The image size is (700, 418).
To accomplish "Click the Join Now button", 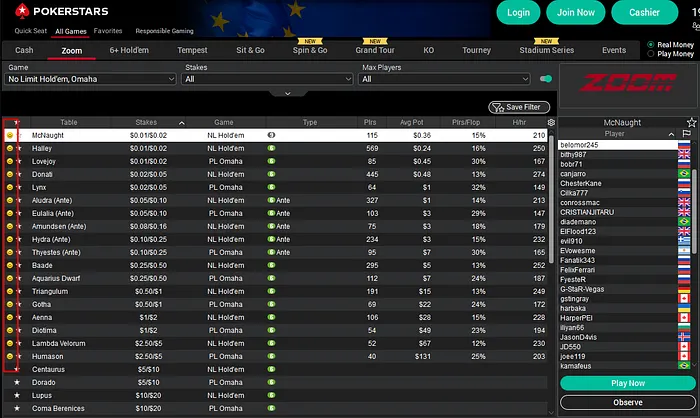I will click(x=575, y=13).
